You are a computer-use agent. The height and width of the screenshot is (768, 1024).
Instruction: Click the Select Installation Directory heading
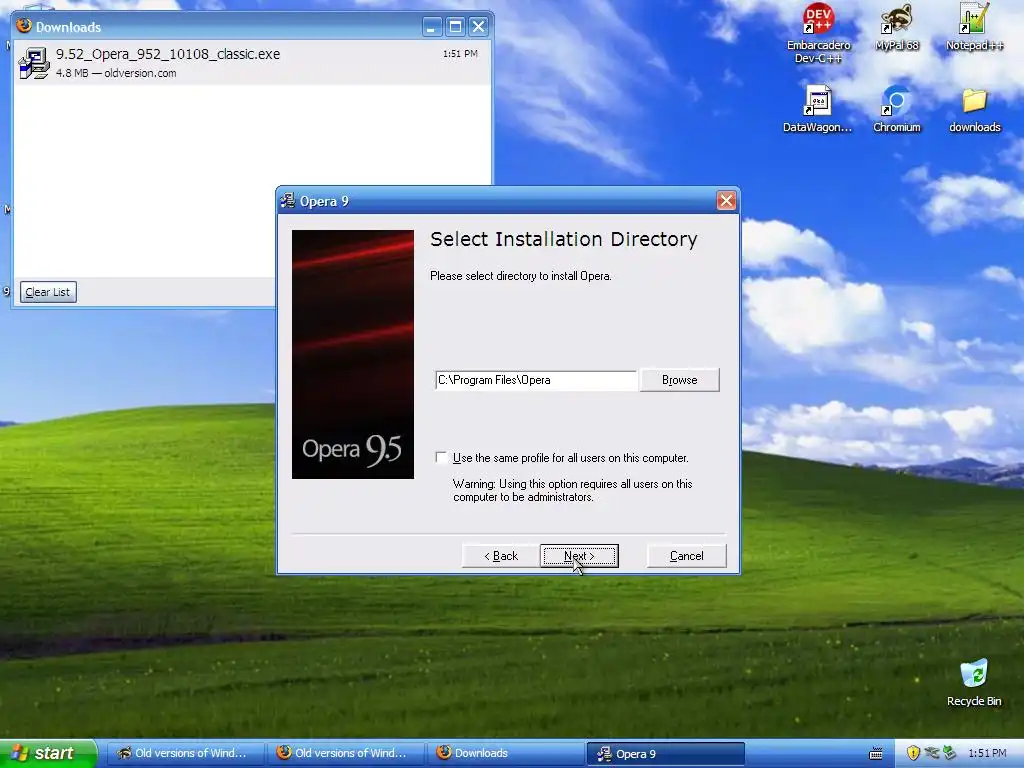(564, 239)
